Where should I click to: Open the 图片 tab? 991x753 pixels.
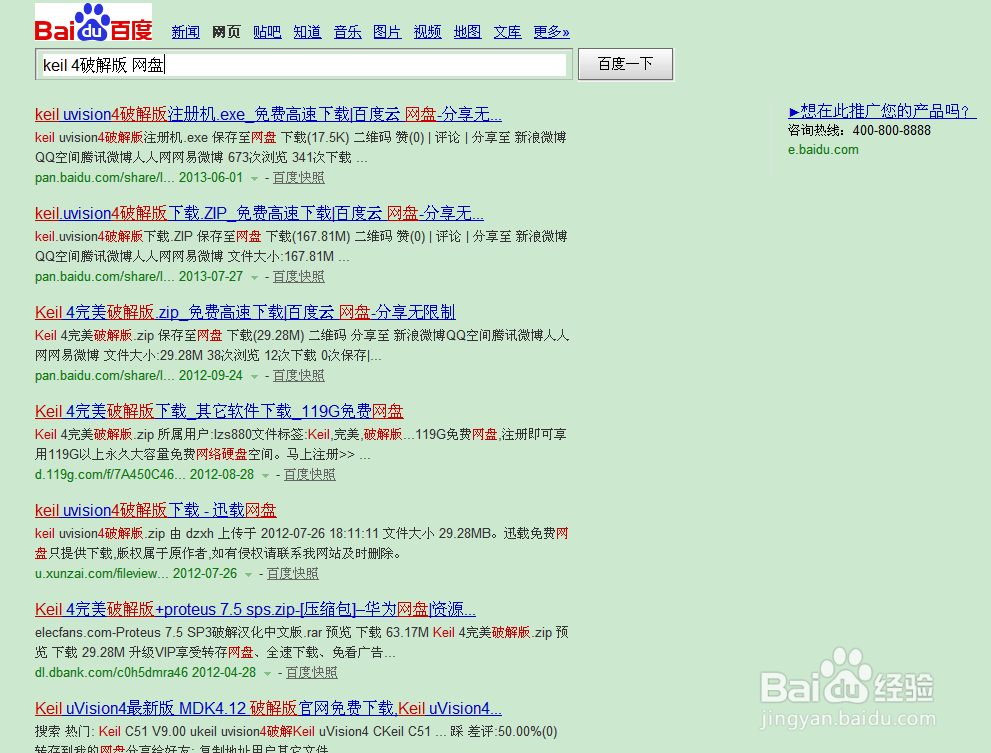pos(387,32)
